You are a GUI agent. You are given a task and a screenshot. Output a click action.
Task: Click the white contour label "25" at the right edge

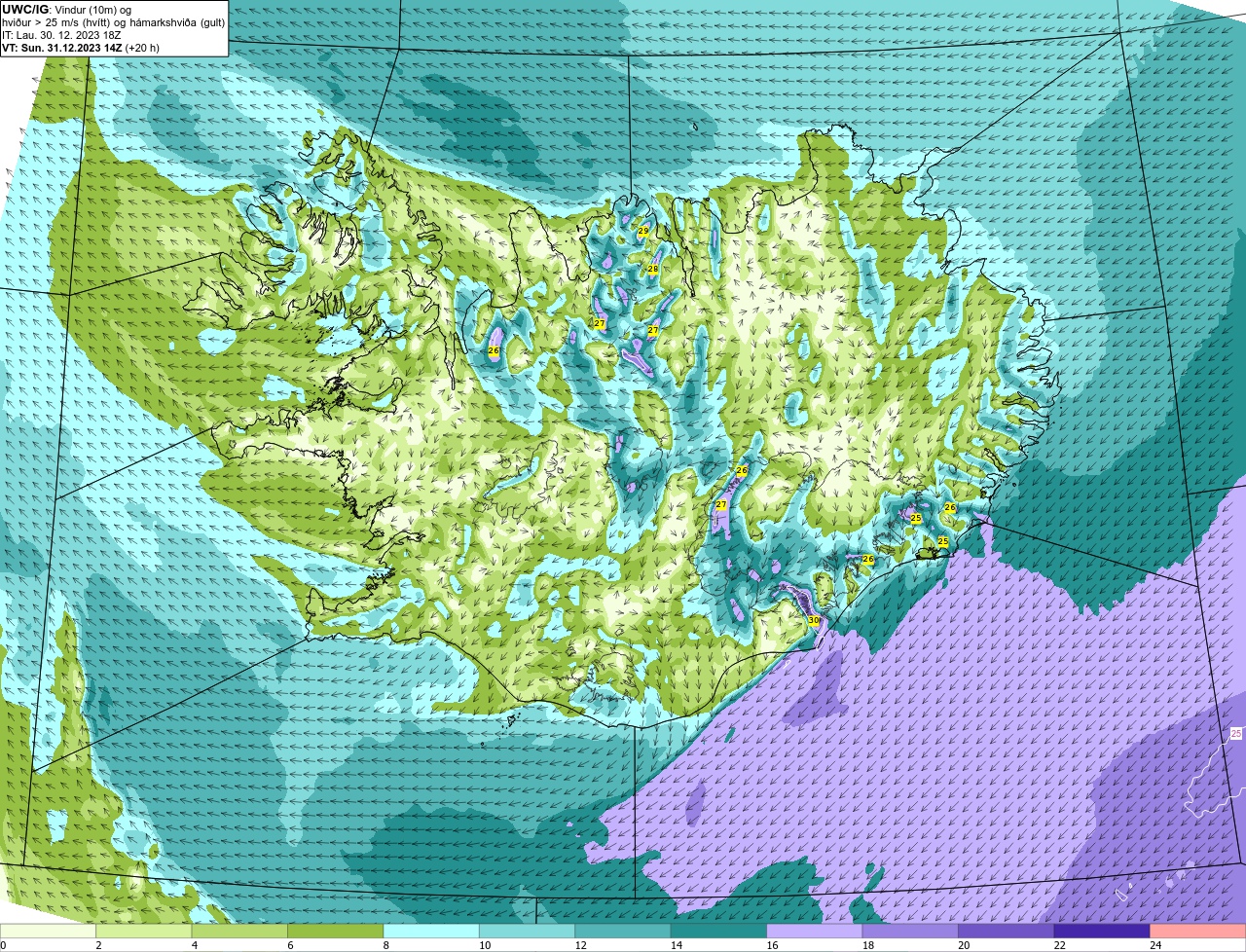click(x=1235, y=733)
